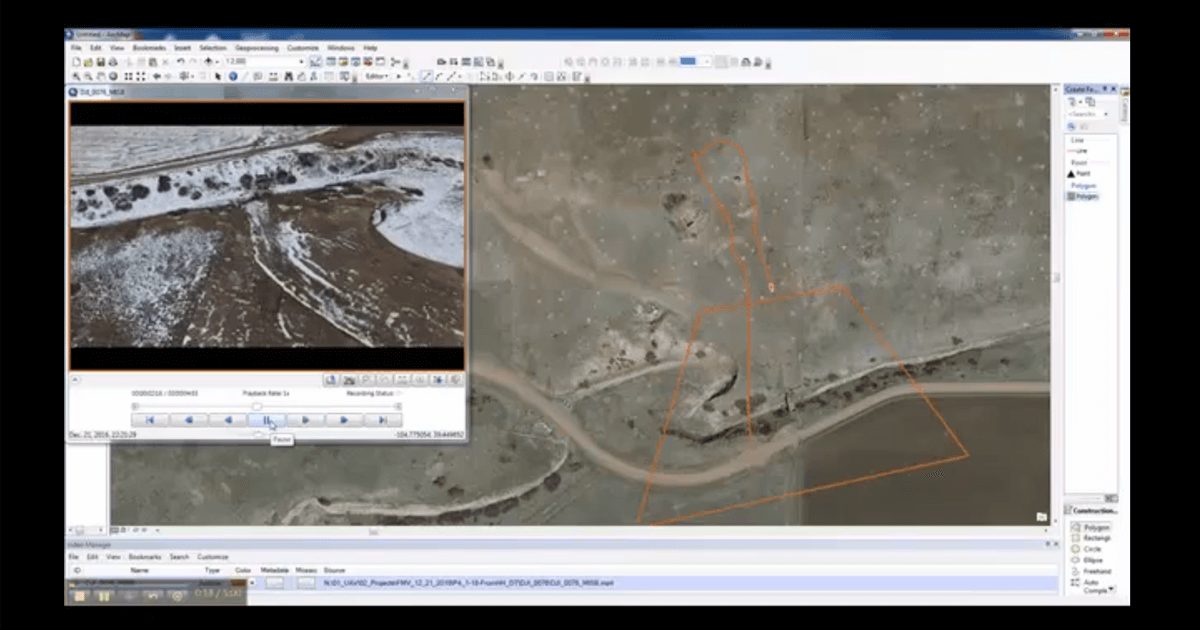Select the black arrow Select Elements tool
Viewport: 1200px width, 630px height.
coord(218,76)
